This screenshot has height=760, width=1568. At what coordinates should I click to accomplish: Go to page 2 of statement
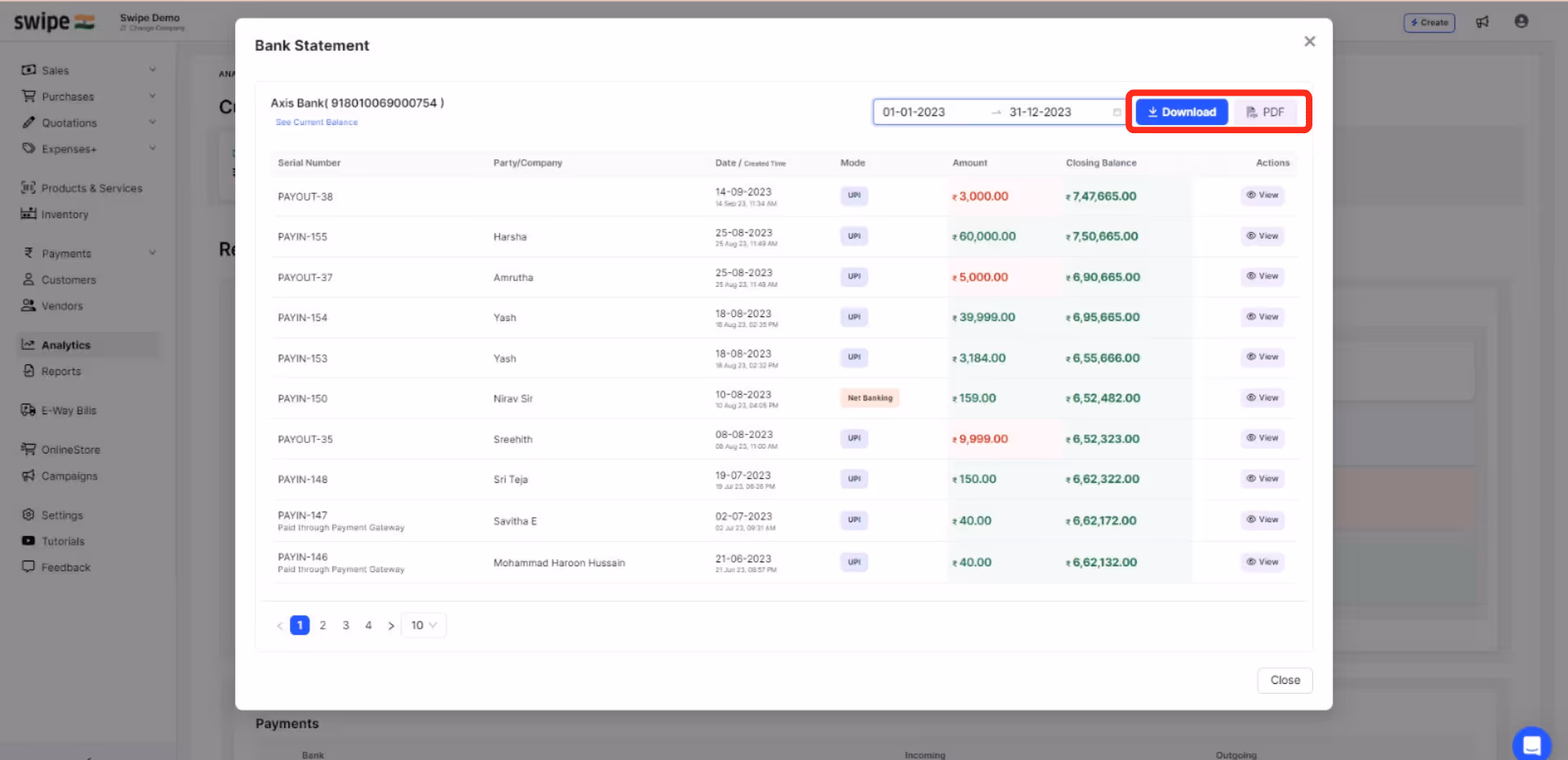(323, 625)
